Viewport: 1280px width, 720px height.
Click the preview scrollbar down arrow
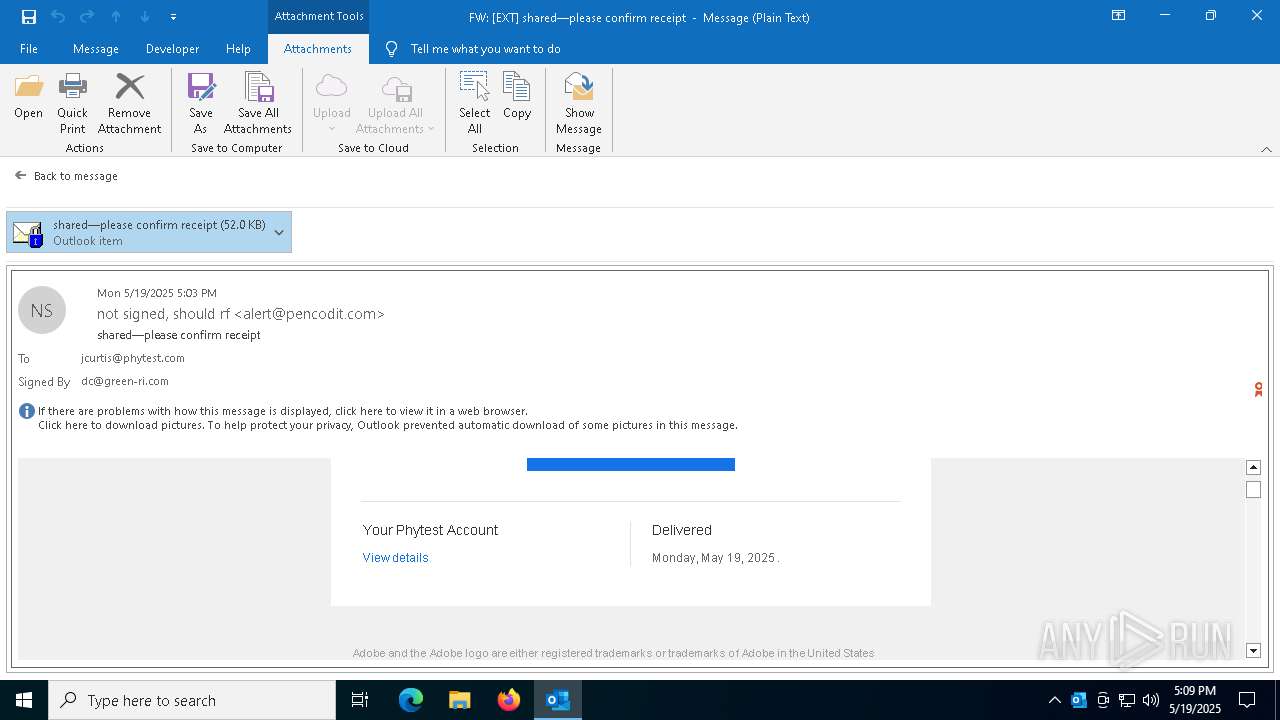(x=1253, y=651)
